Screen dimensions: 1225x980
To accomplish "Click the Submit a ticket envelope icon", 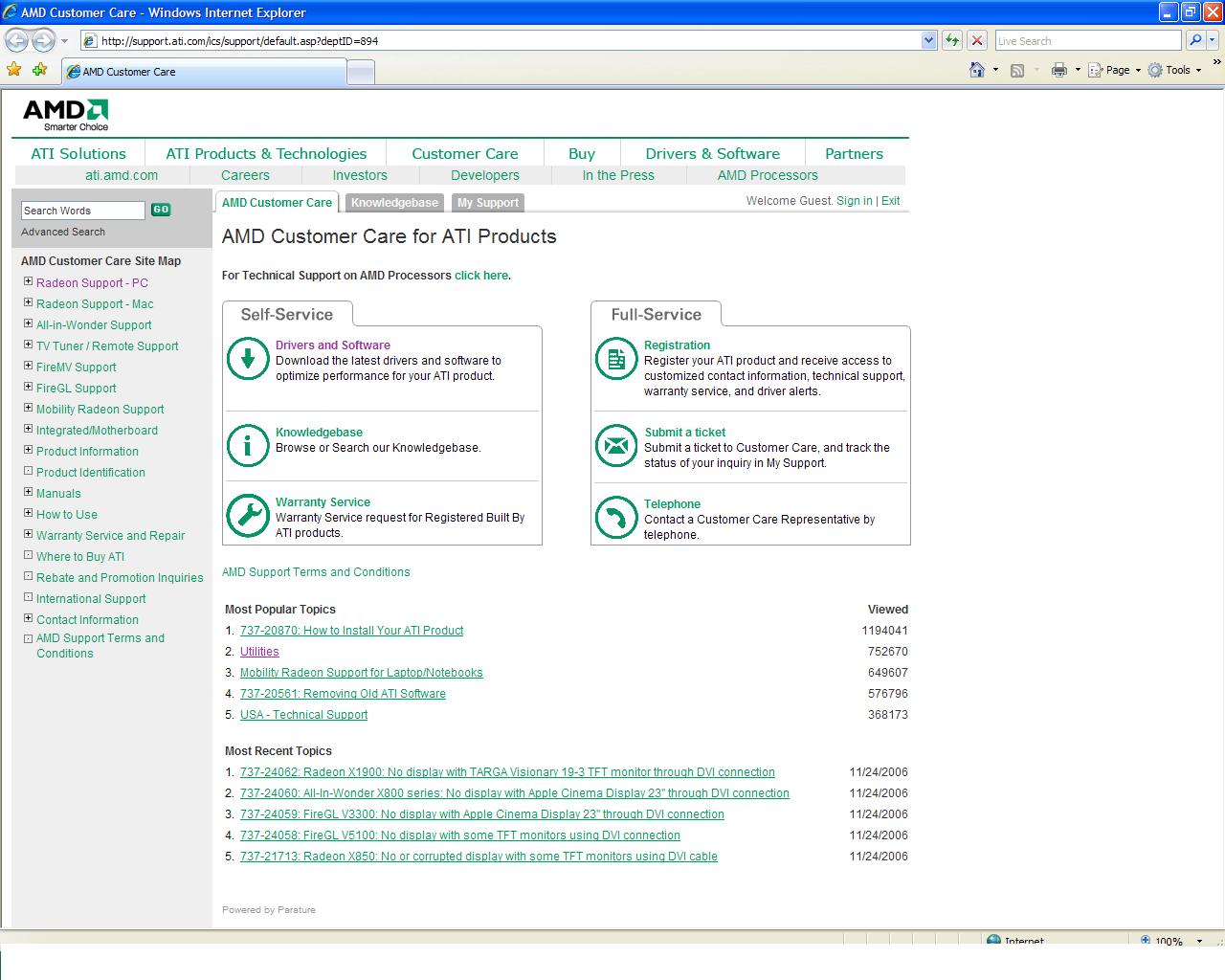I will pos(616,446).
